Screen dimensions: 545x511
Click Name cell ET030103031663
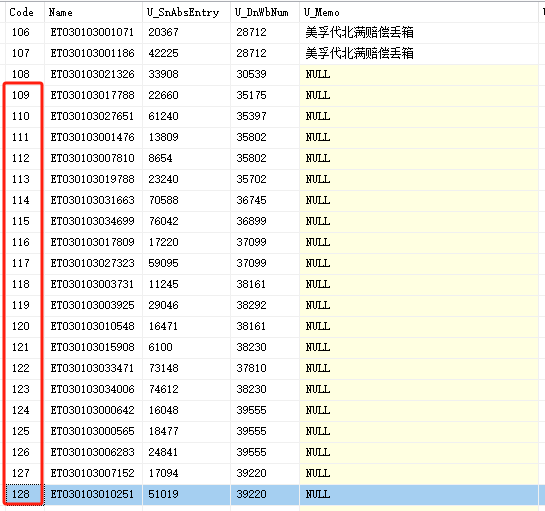93,201
